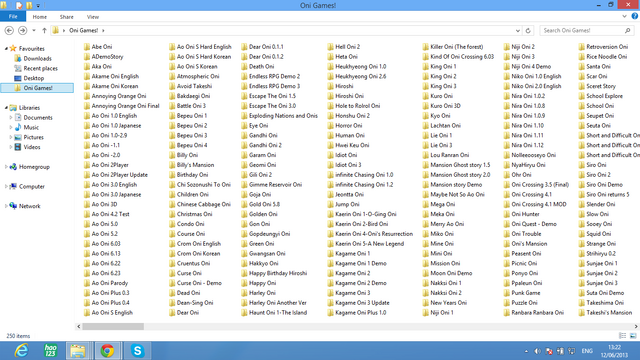Select the Niji Oni 2 folder

click(x=519, y=47)
